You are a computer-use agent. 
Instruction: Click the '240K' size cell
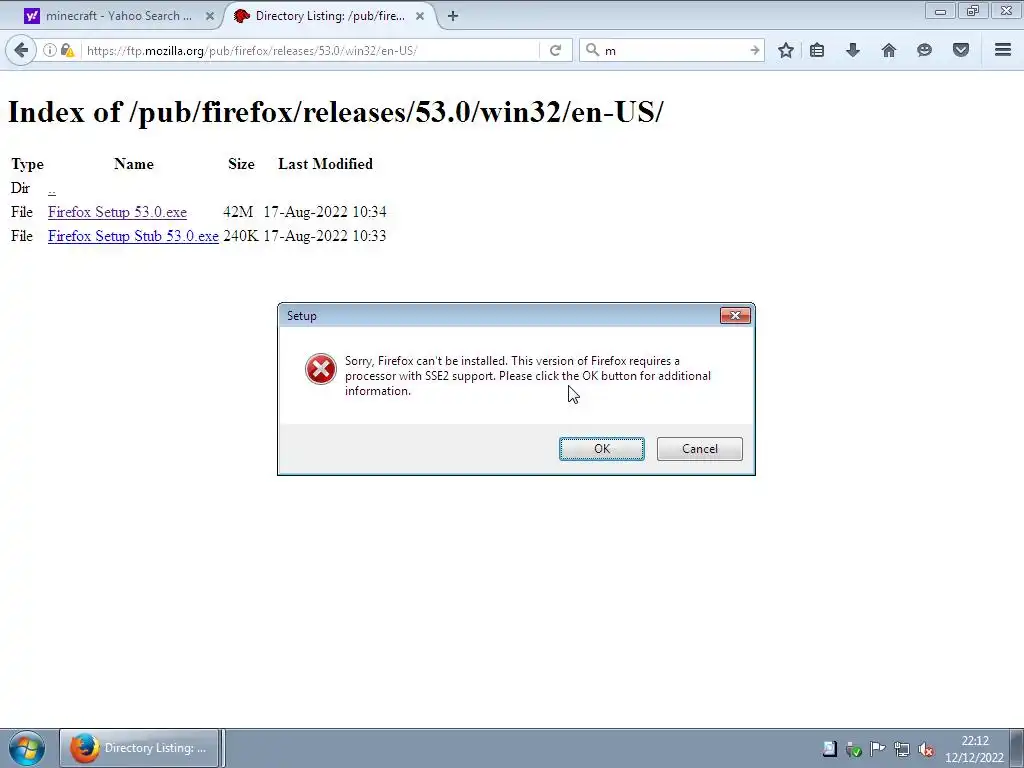pyautogui.click(x=241, y=236)
